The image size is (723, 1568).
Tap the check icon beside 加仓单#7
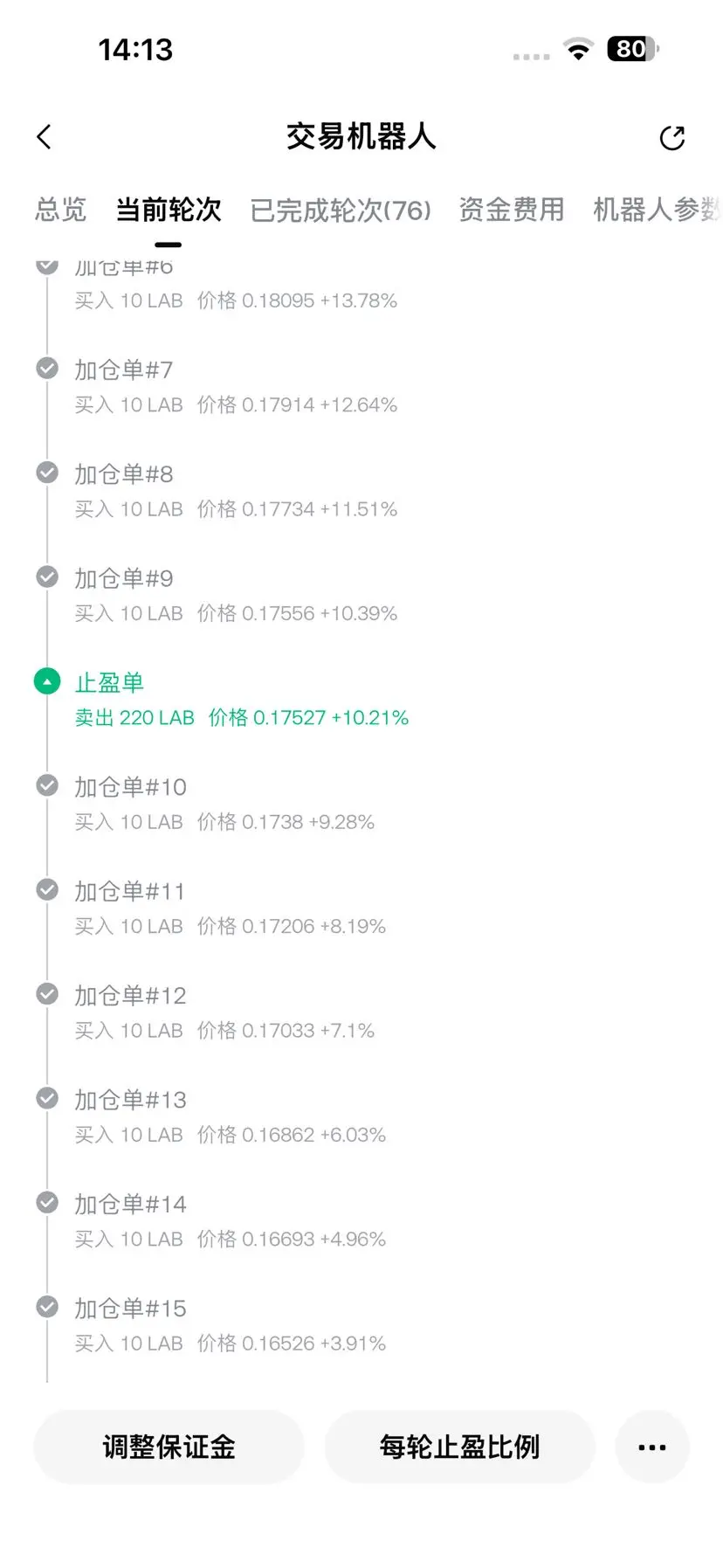[x=47, y=369]
